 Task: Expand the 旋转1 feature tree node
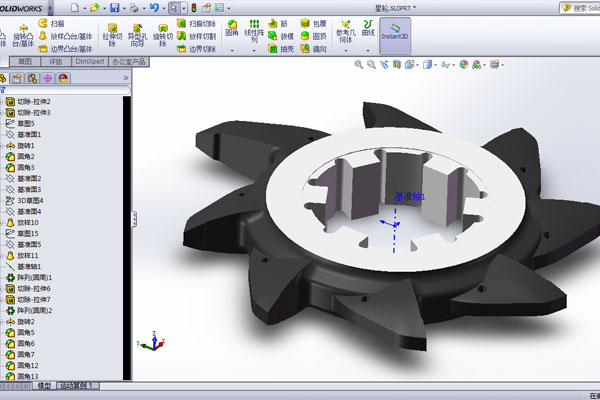pyautogui.click(x=3, y=145)
